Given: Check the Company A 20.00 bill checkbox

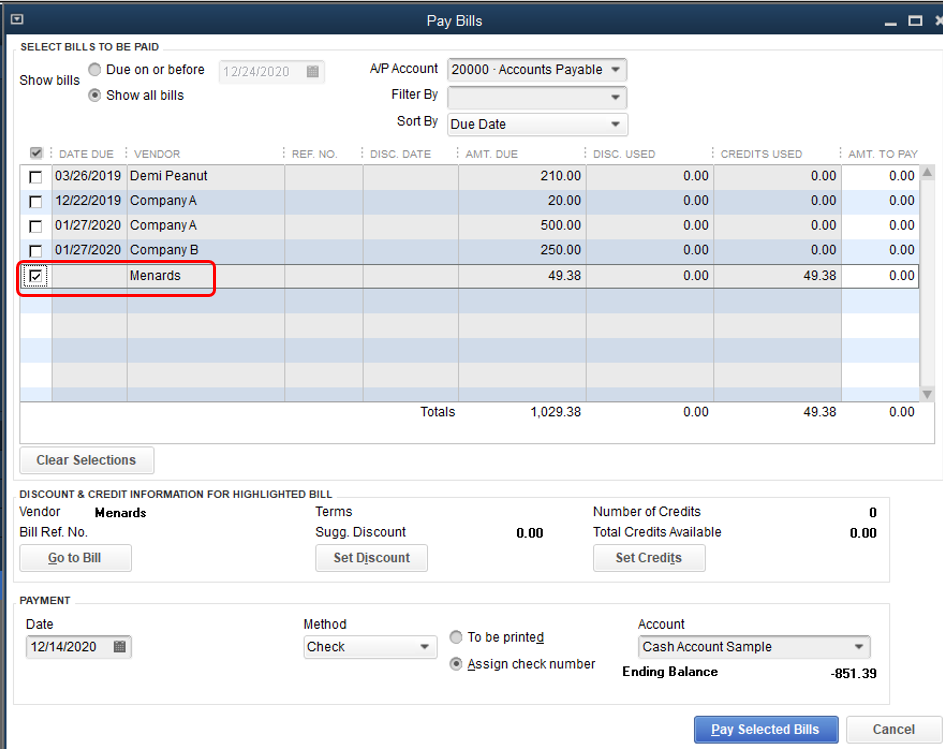Looking at the screenshot, I should tap(35, 202).
